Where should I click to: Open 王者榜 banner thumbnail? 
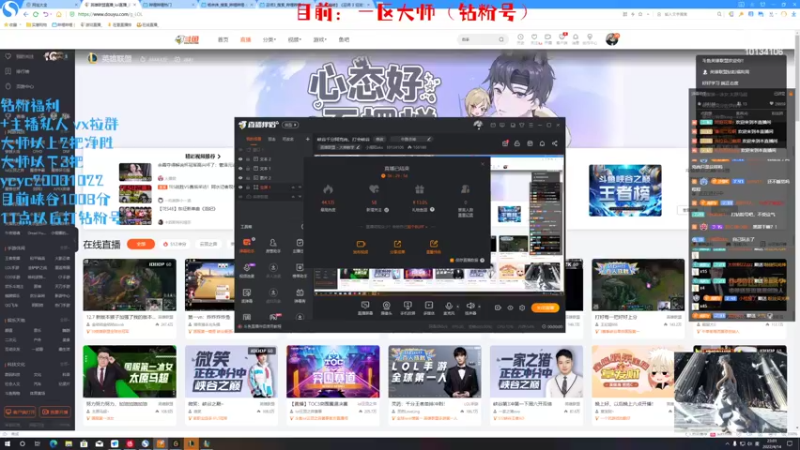point(625,190)
